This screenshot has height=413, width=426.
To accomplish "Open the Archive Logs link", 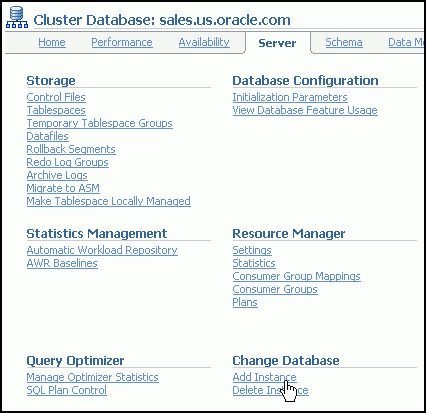I will [57, 175].
